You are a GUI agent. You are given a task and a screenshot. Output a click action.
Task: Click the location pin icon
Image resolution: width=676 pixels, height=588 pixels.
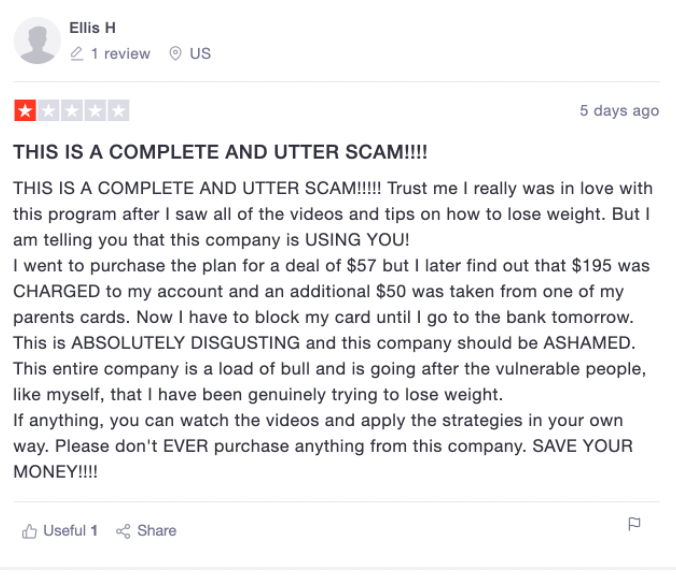tap(175, 53)
